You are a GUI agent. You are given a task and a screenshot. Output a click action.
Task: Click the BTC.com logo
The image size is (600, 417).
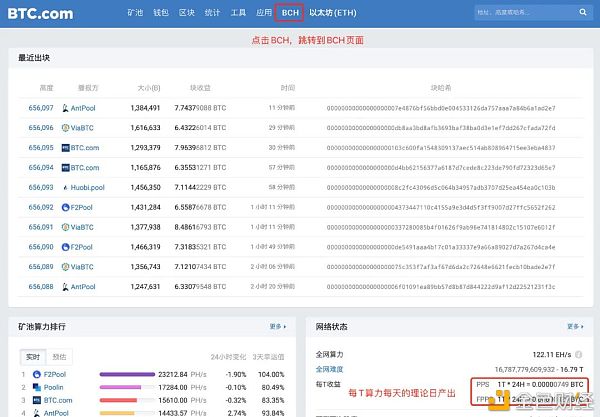(40, 13)
